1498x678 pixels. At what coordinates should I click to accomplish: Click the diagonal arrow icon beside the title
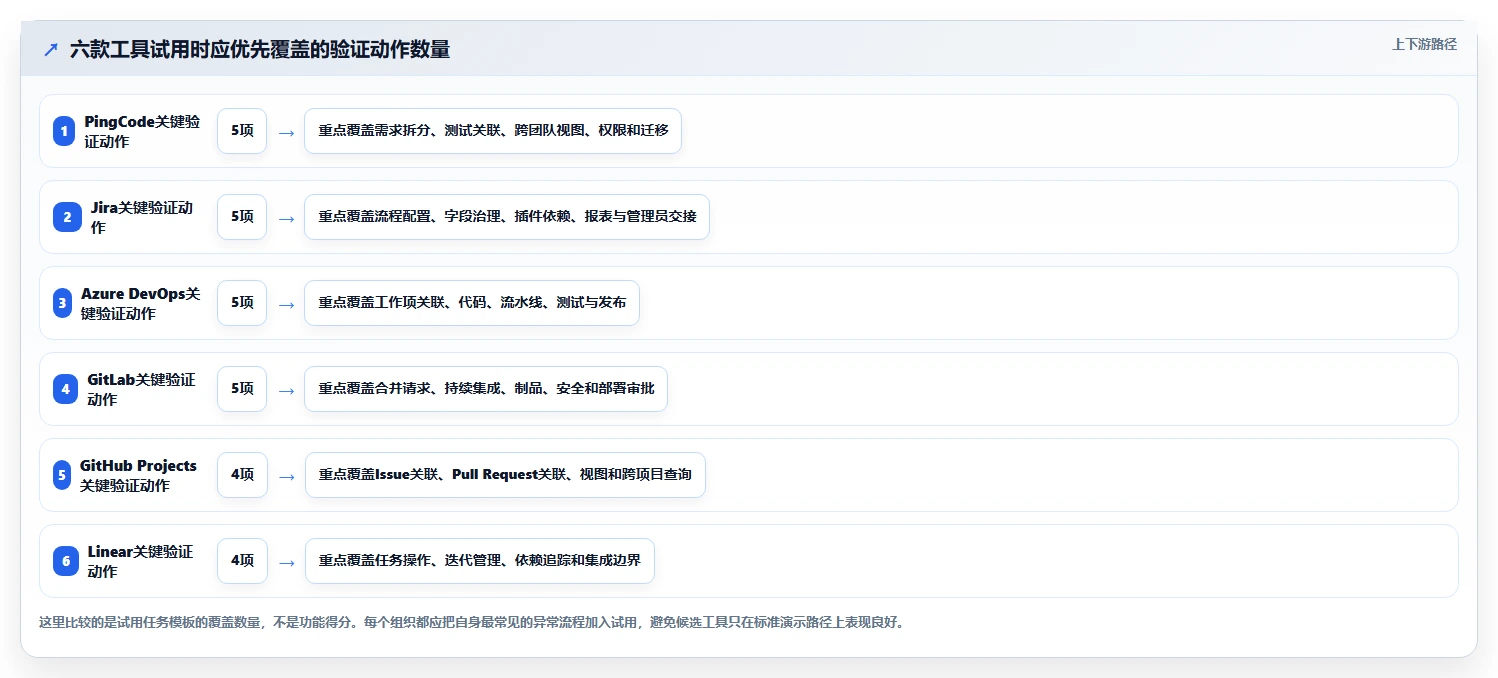[51, 49]
